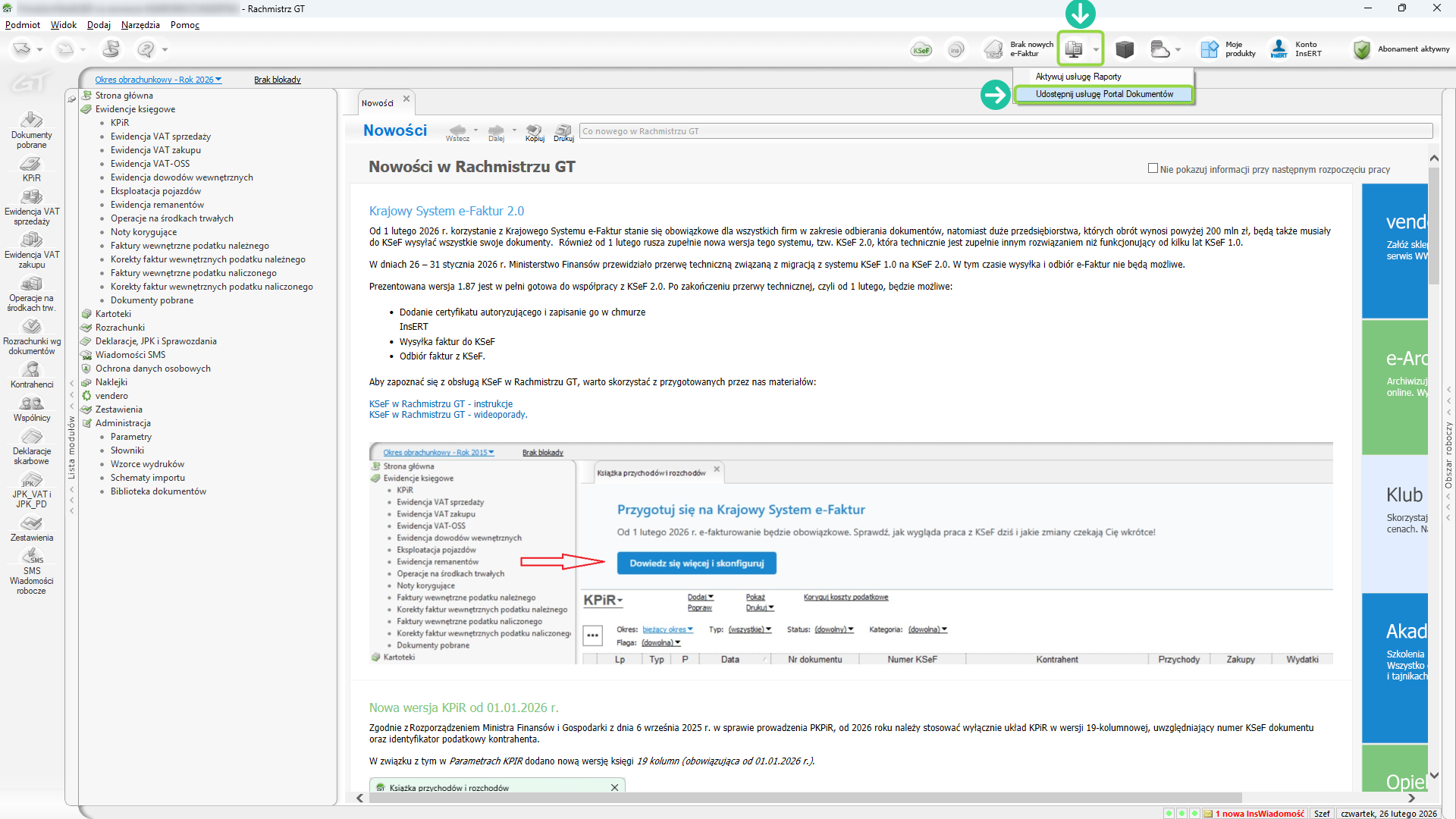Select 'Udostępnij usługę Portal Dokumentów' menu entry

click(1103, 94)
